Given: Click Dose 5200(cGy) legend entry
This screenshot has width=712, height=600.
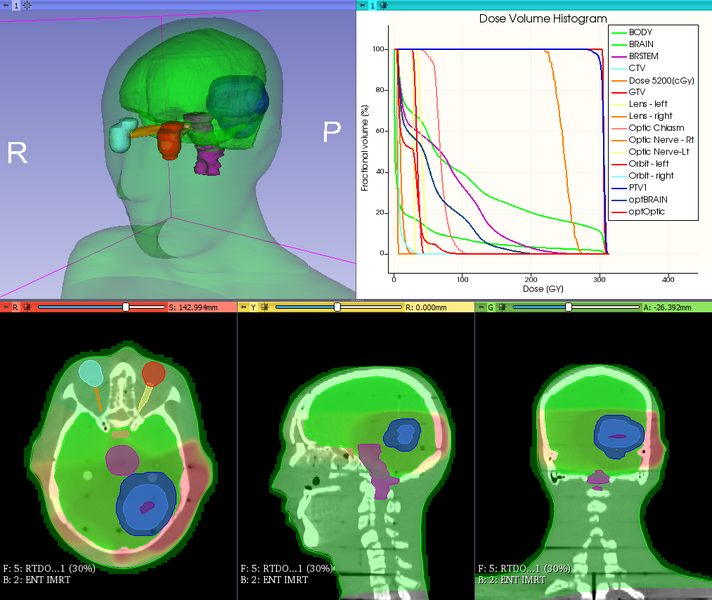Looking at the screenshot, I should click(x=660, y=80).
